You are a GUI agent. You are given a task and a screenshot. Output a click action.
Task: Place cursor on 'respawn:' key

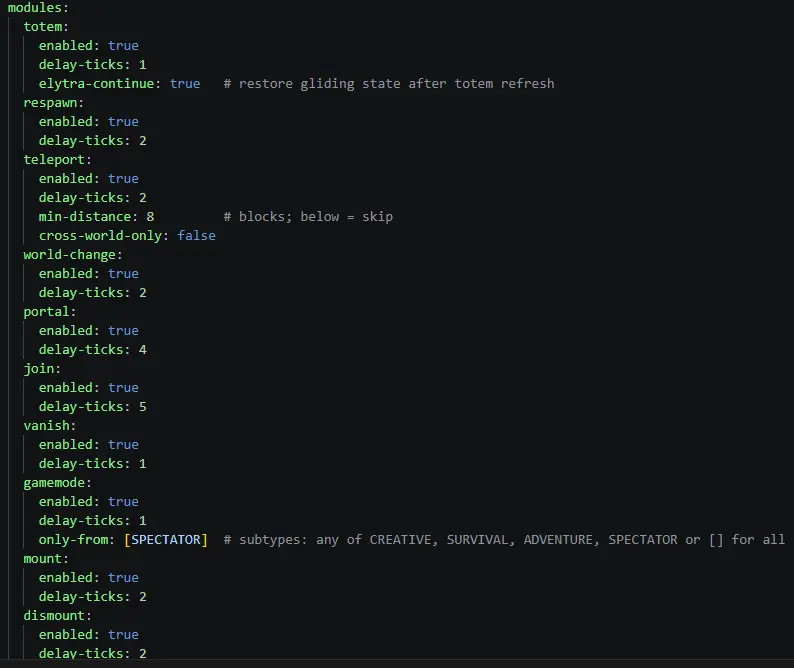(53, 103)
